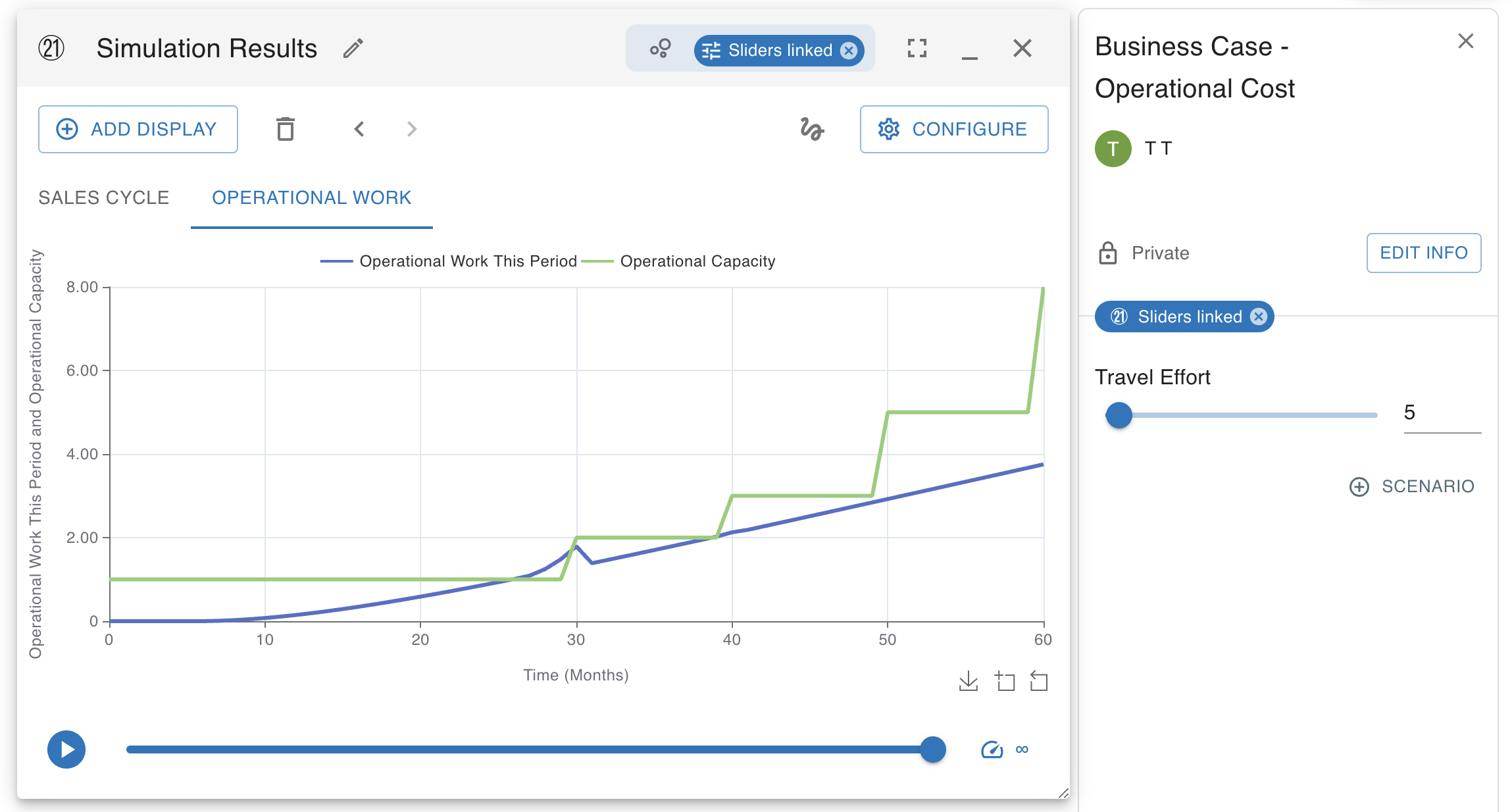Click the squiggly line drawing icon
1512x812 pixels.
point(812,129)
